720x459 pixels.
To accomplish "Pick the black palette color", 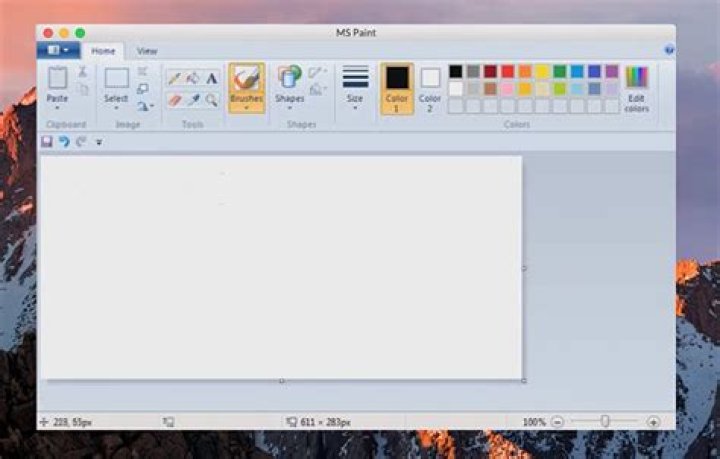I will [456, 71].
